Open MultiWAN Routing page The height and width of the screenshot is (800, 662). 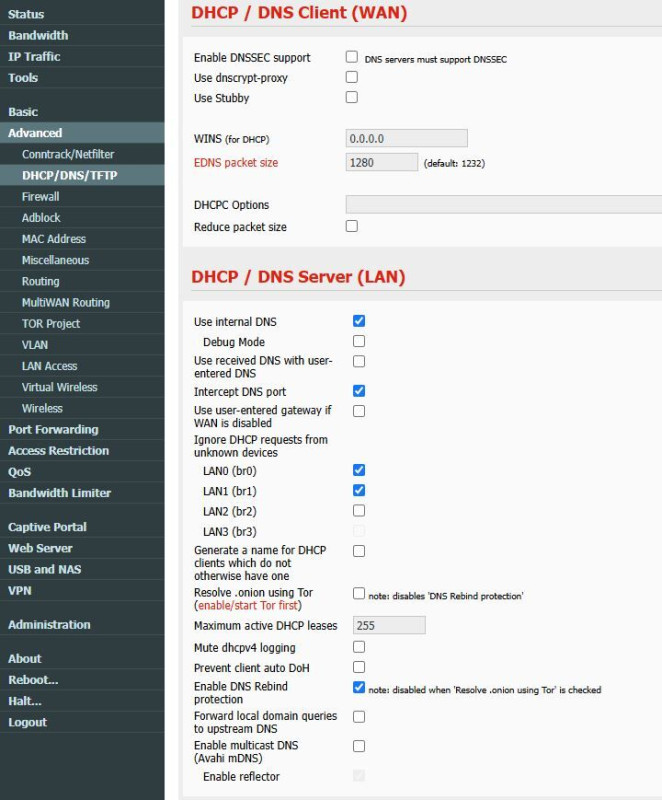[x=82, y=303]
